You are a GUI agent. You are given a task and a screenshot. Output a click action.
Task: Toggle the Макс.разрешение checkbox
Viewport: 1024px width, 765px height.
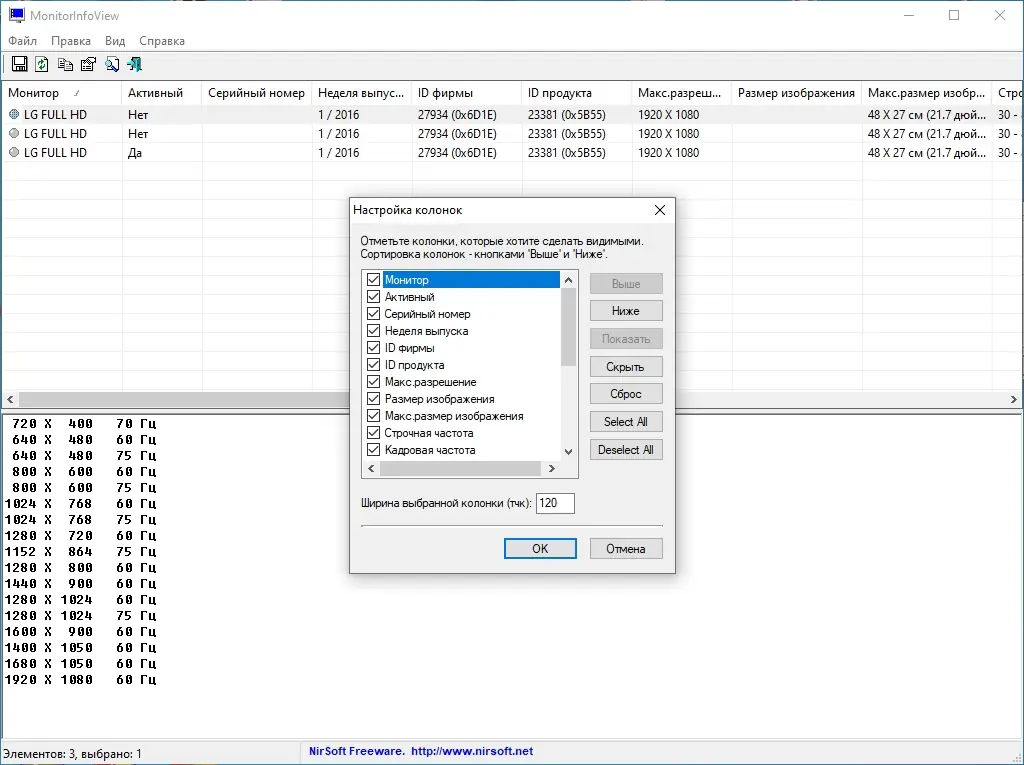pos(374,382)
